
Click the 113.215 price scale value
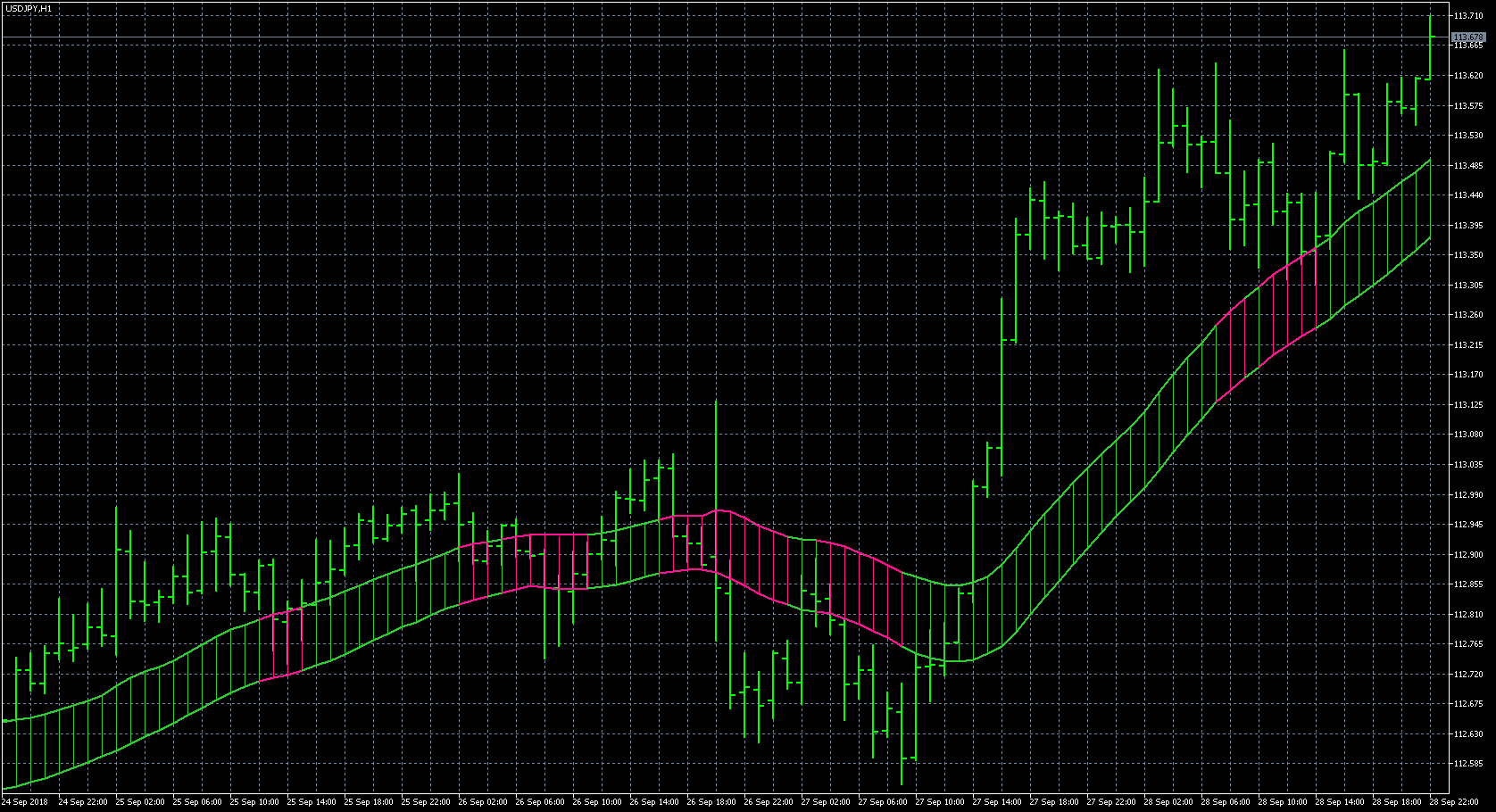coord(1468,344)
